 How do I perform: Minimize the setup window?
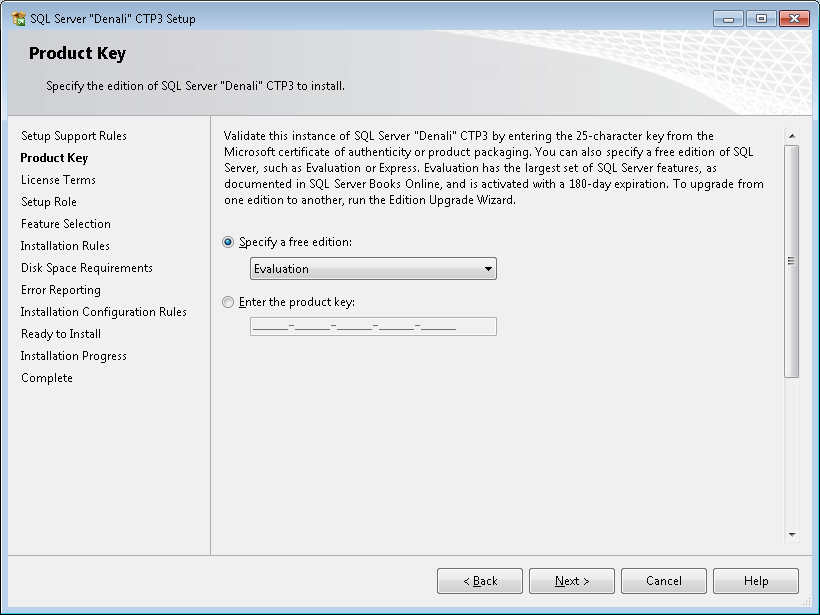pyautogui.click(x=728, y=19)
